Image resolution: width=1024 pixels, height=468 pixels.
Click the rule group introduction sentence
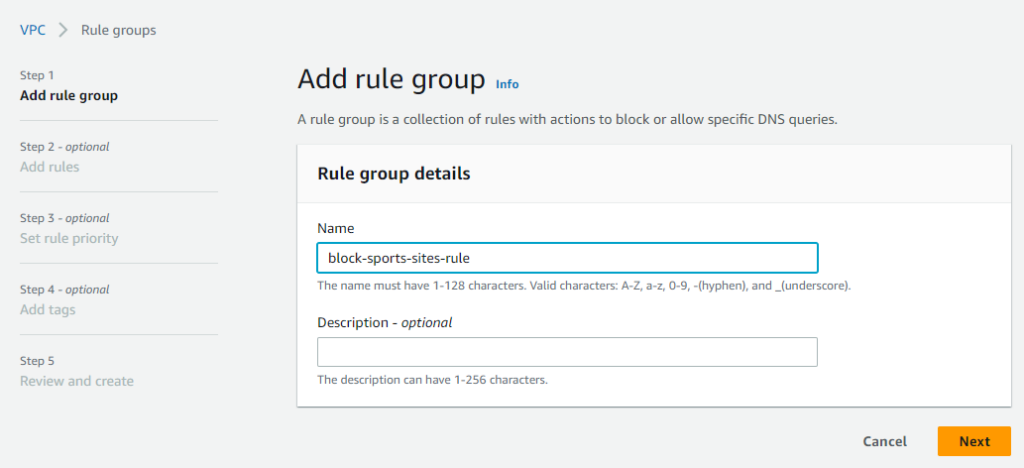[x=568, y=120]
